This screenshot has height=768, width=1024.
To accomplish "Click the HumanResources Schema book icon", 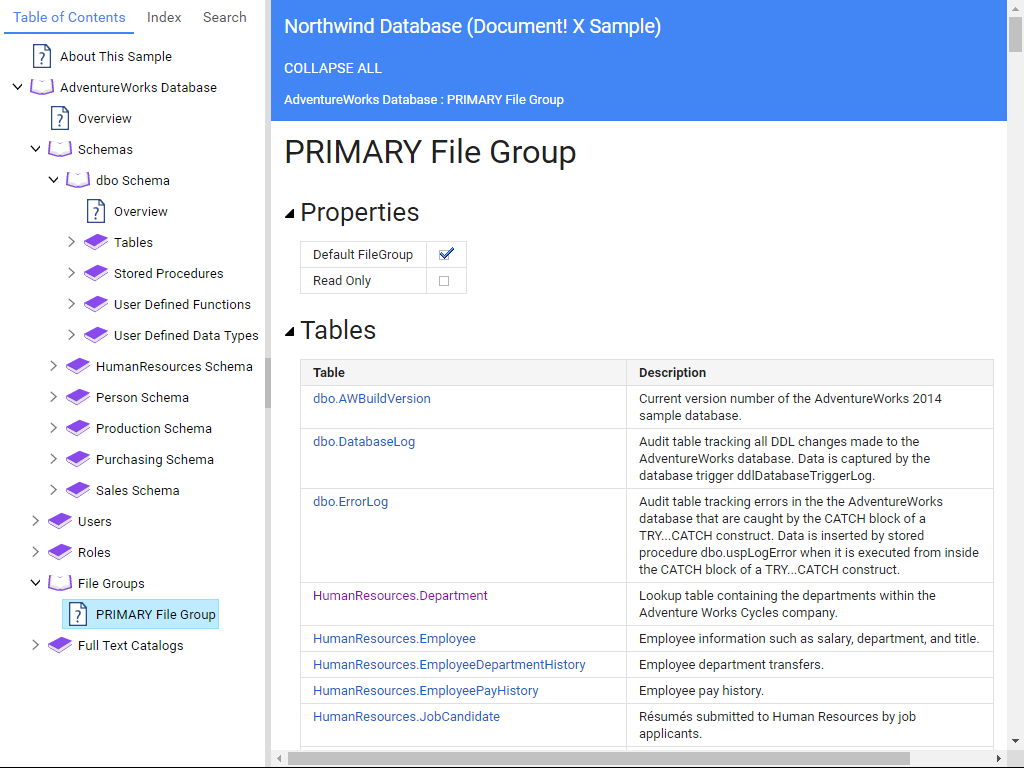I will pos(78,366).
